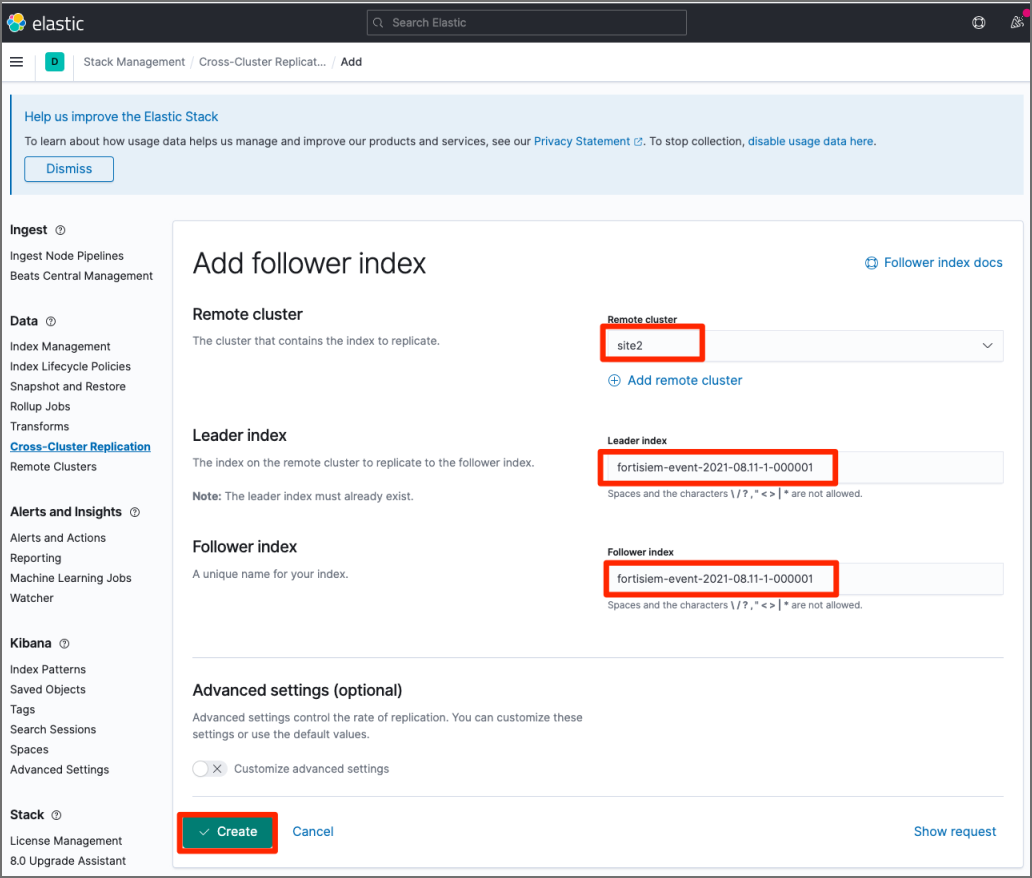
Task: Dismiss the usage data notice
Action: click(x=69, y=169)
